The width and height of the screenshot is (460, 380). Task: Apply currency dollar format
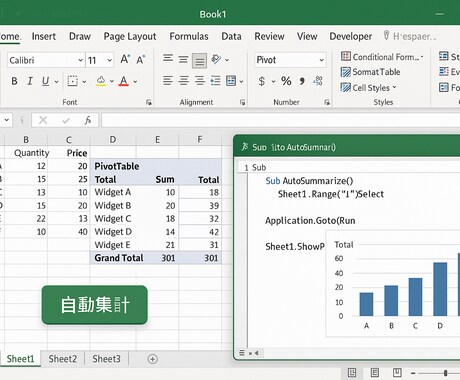pos(262,81)
